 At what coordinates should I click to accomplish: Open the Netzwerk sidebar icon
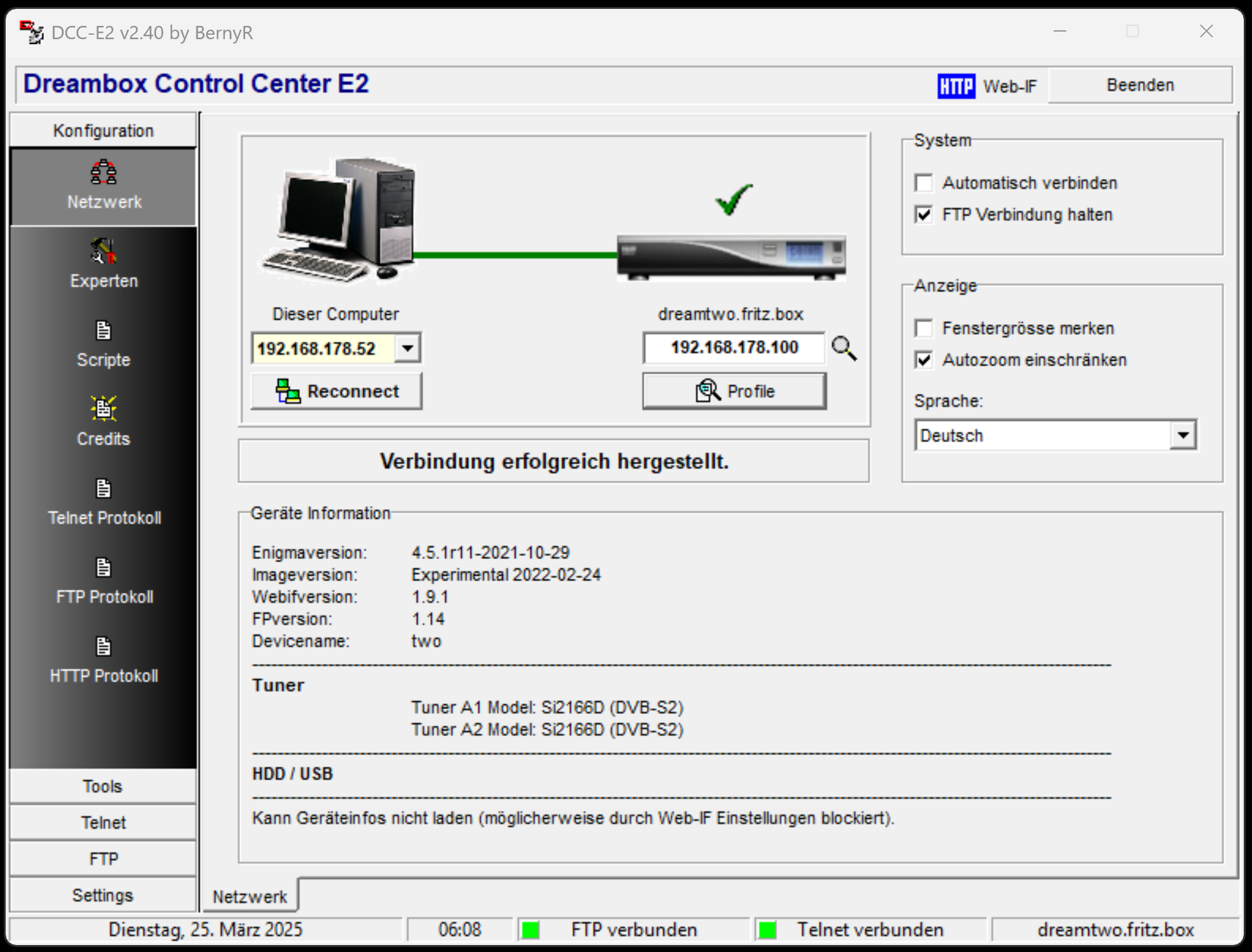point(104,173)
